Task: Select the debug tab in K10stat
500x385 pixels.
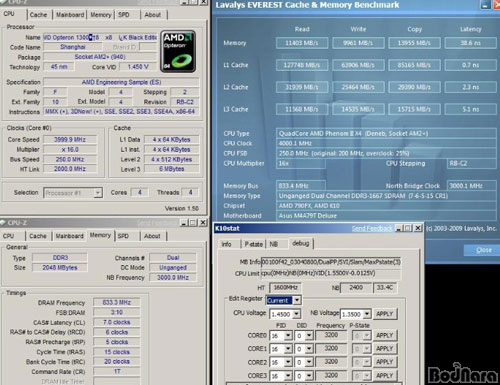Action: coord(301,243)
